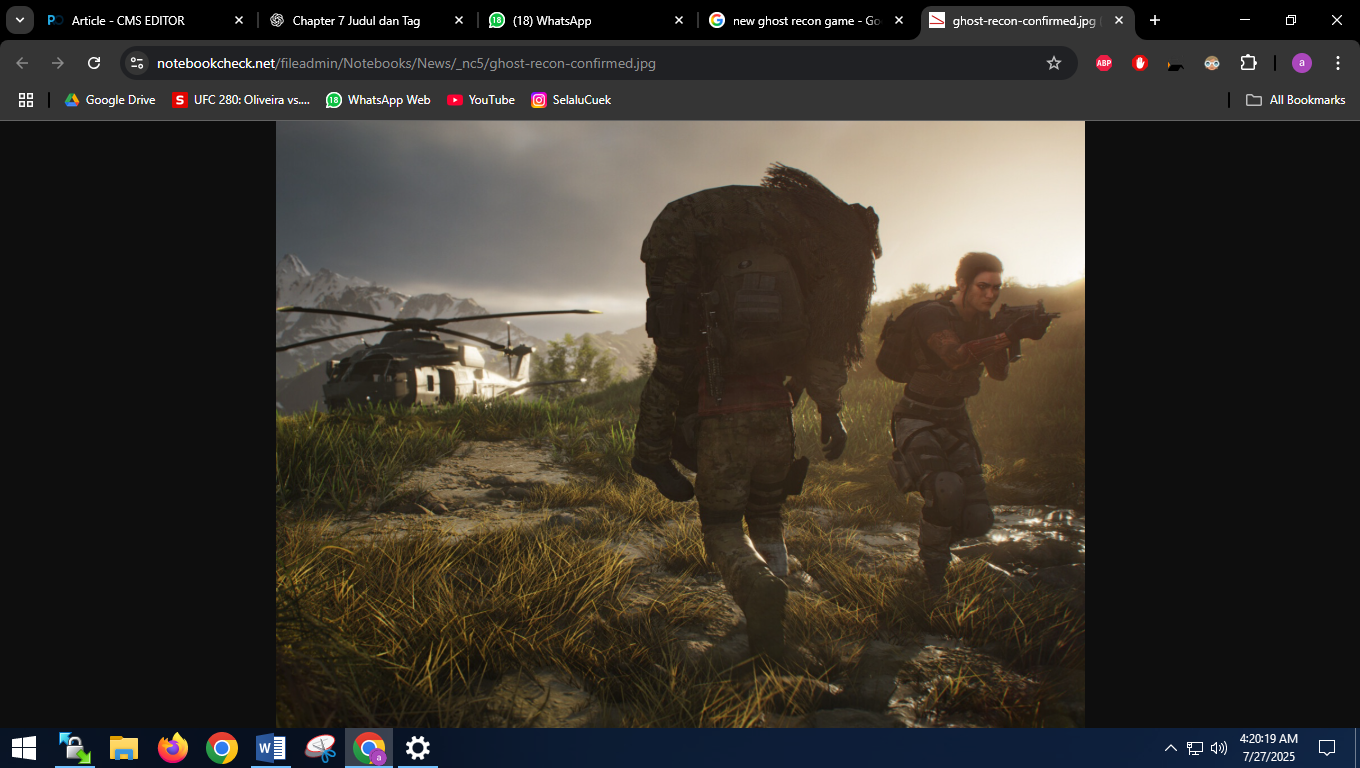Open File Explorer from taskbar
1360x768 pixels.
pos(123,748)
